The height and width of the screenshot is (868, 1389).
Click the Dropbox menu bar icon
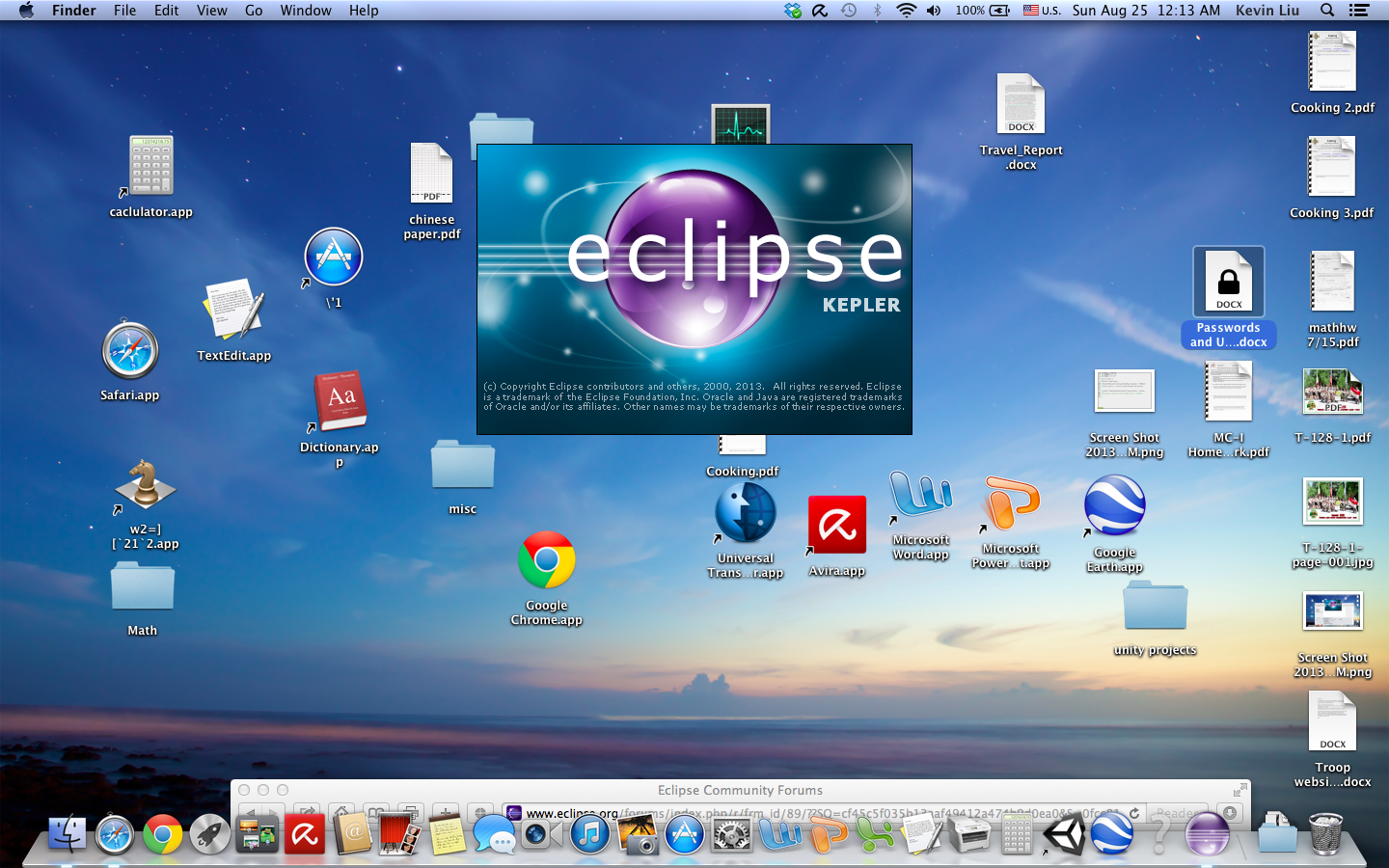(793, 11)
